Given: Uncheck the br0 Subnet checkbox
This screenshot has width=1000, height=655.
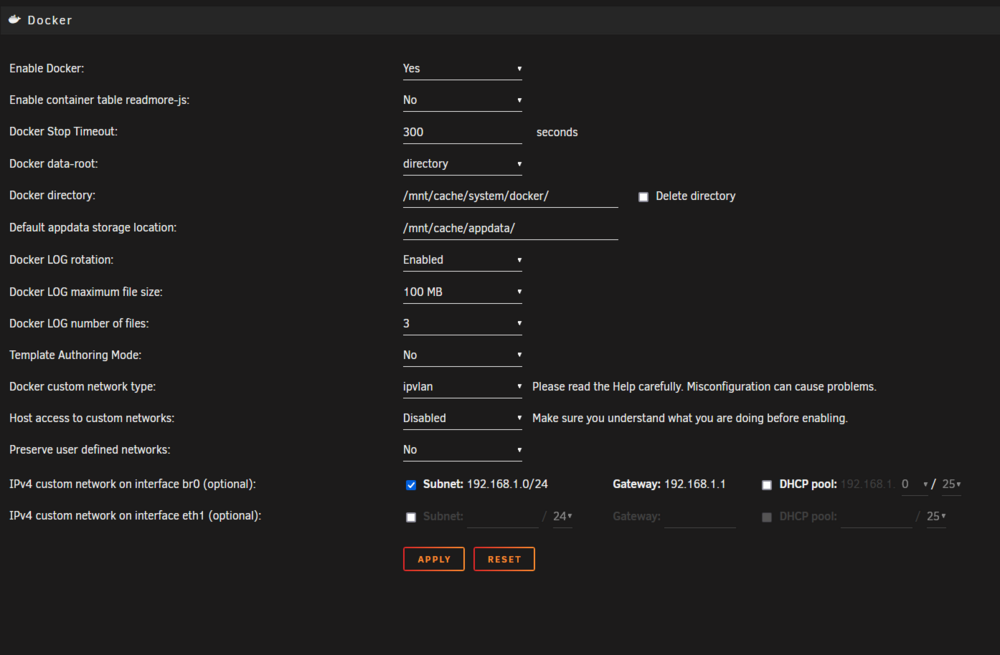Looking at the screenshot, I should coord(411,485).
